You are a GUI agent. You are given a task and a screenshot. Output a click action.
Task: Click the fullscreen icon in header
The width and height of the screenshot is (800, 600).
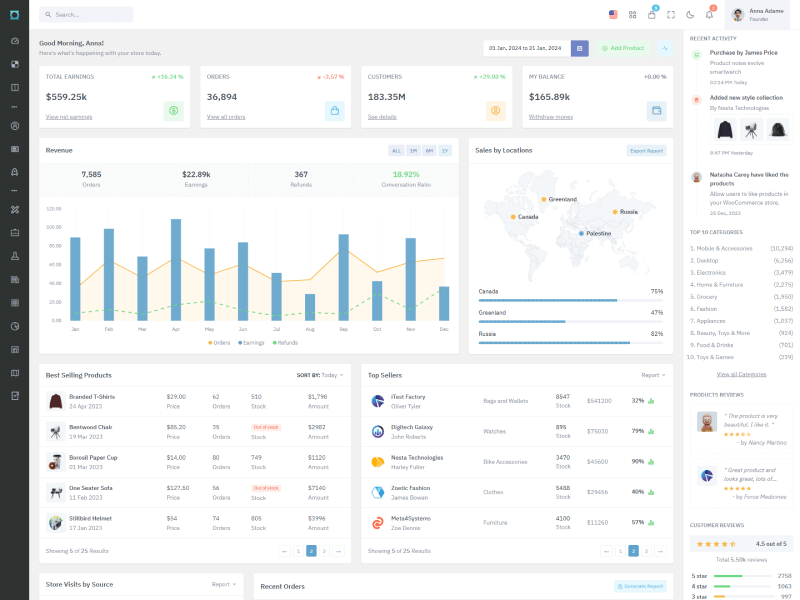tap(671, 15)
